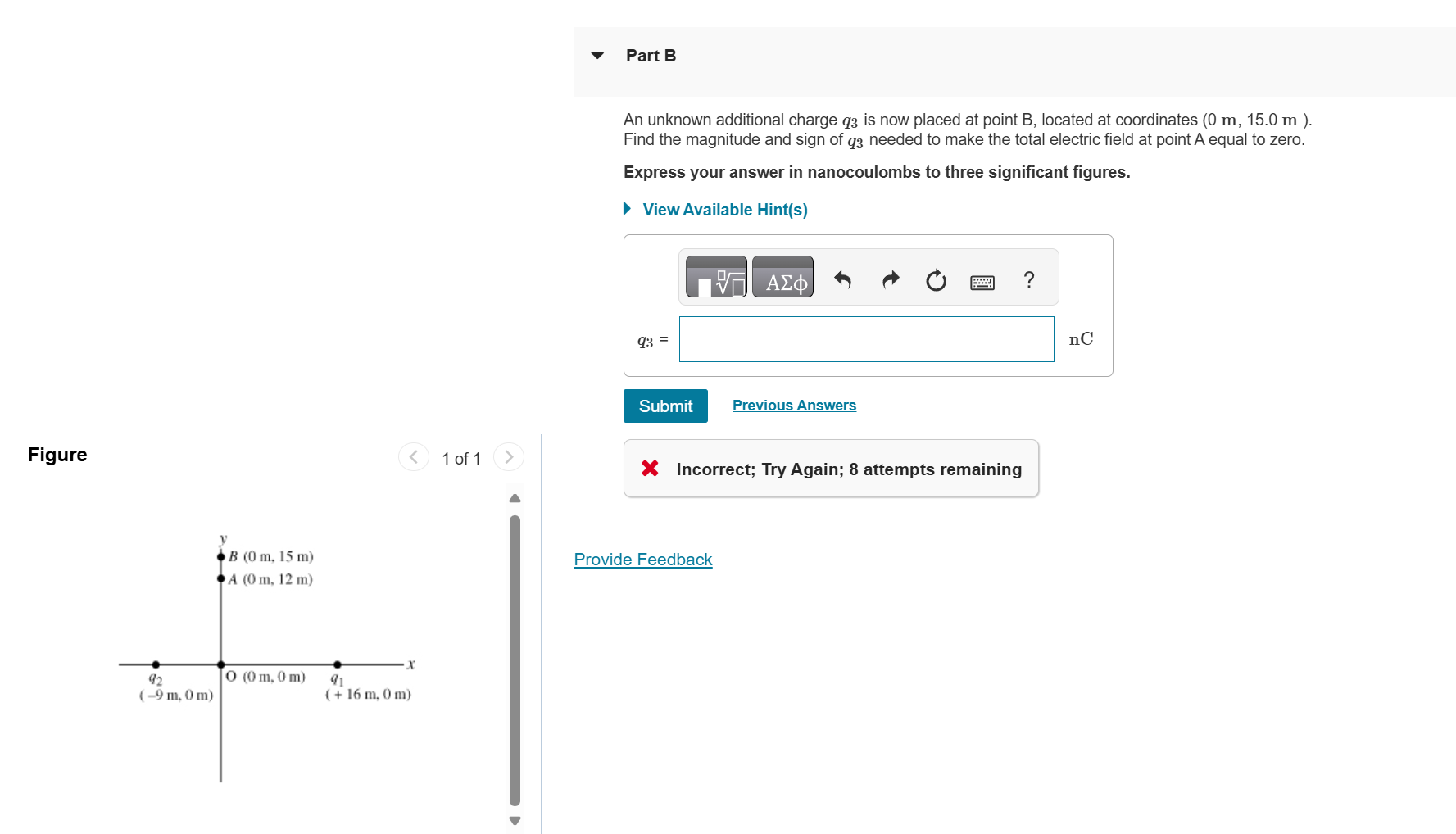The width and height of the screenshot is (1456, 834).
Task: Select the Part B header tab
Action: (651, 55)
